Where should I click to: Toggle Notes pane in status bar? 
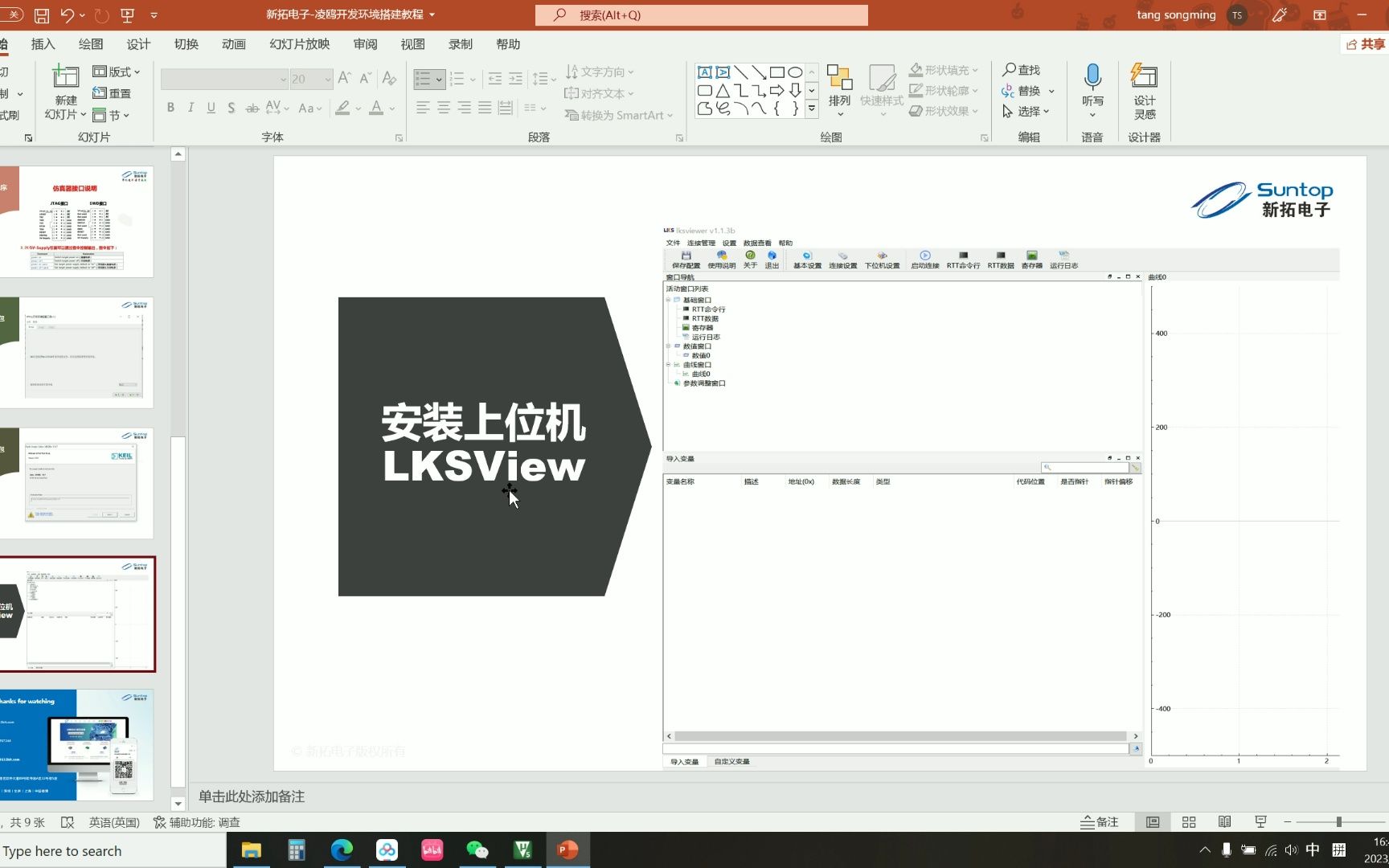tap(1099, 821)
